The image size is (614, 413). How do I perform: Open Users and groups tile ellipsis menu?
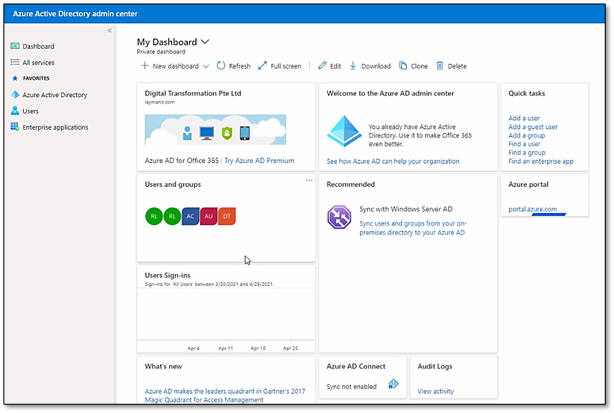click(309, 180)
